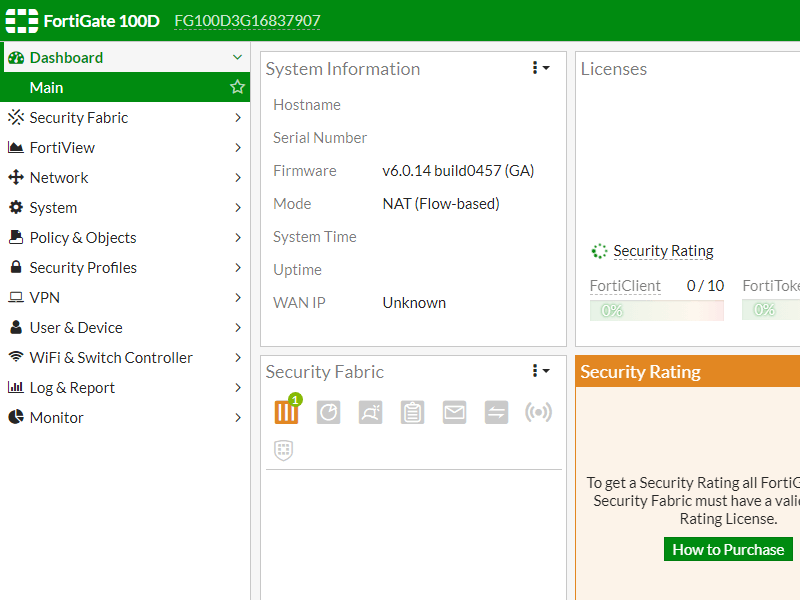
Task: Select the FortiMail envelope fabric icon
Action: pos(454,412)
